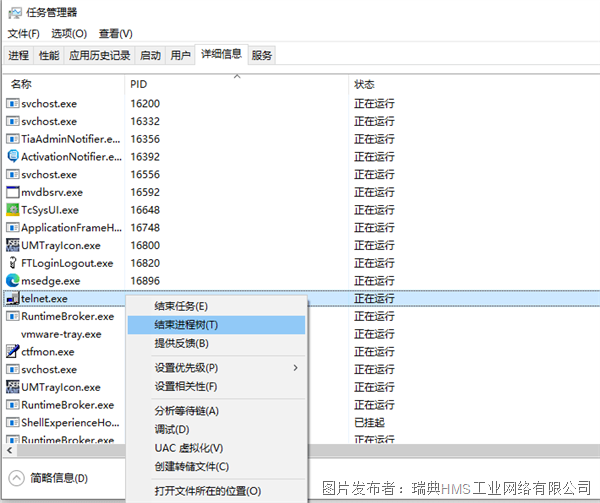This screenshot has width=600, height=503.
Task: Click the svchost.exe icon for PID 16556
Action: click(x=13, y=174)
